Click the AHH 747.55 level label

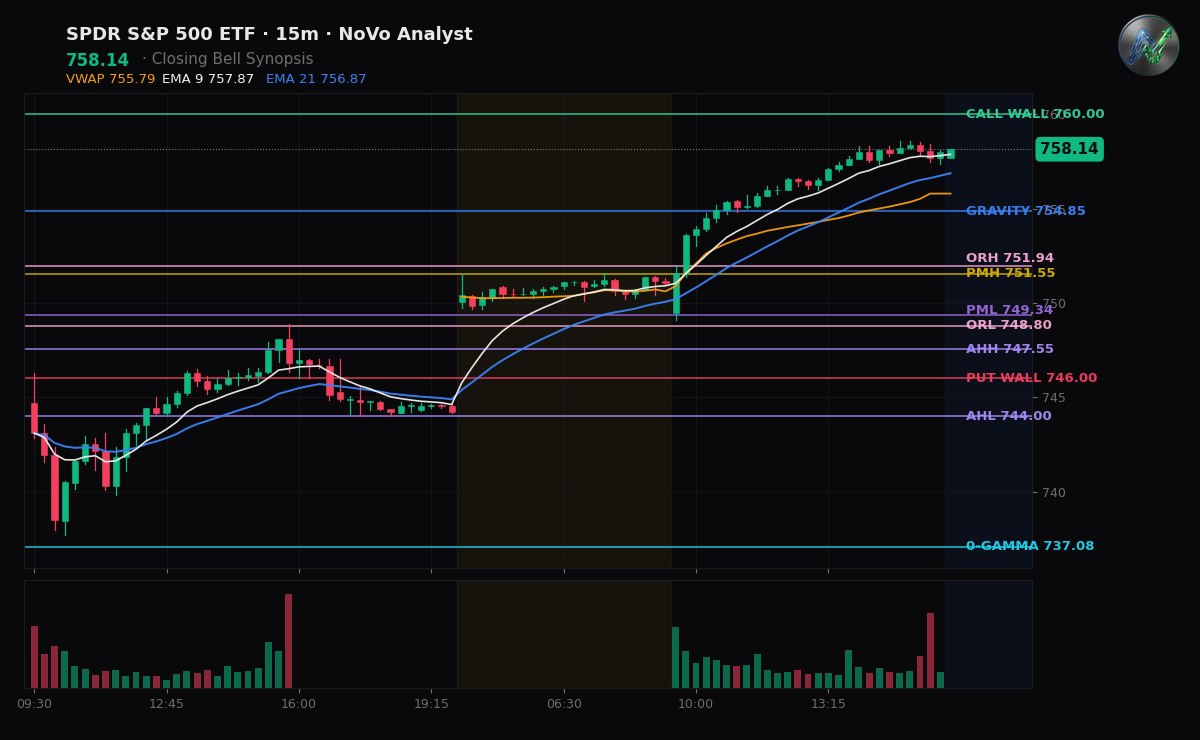1010,349
